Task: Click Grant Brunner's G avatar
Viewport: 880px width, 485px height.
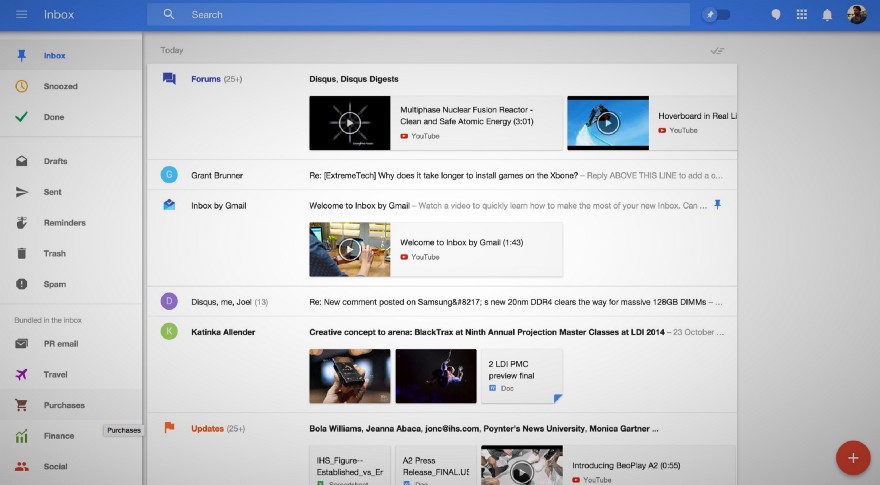Action: [x=169, y=175]
